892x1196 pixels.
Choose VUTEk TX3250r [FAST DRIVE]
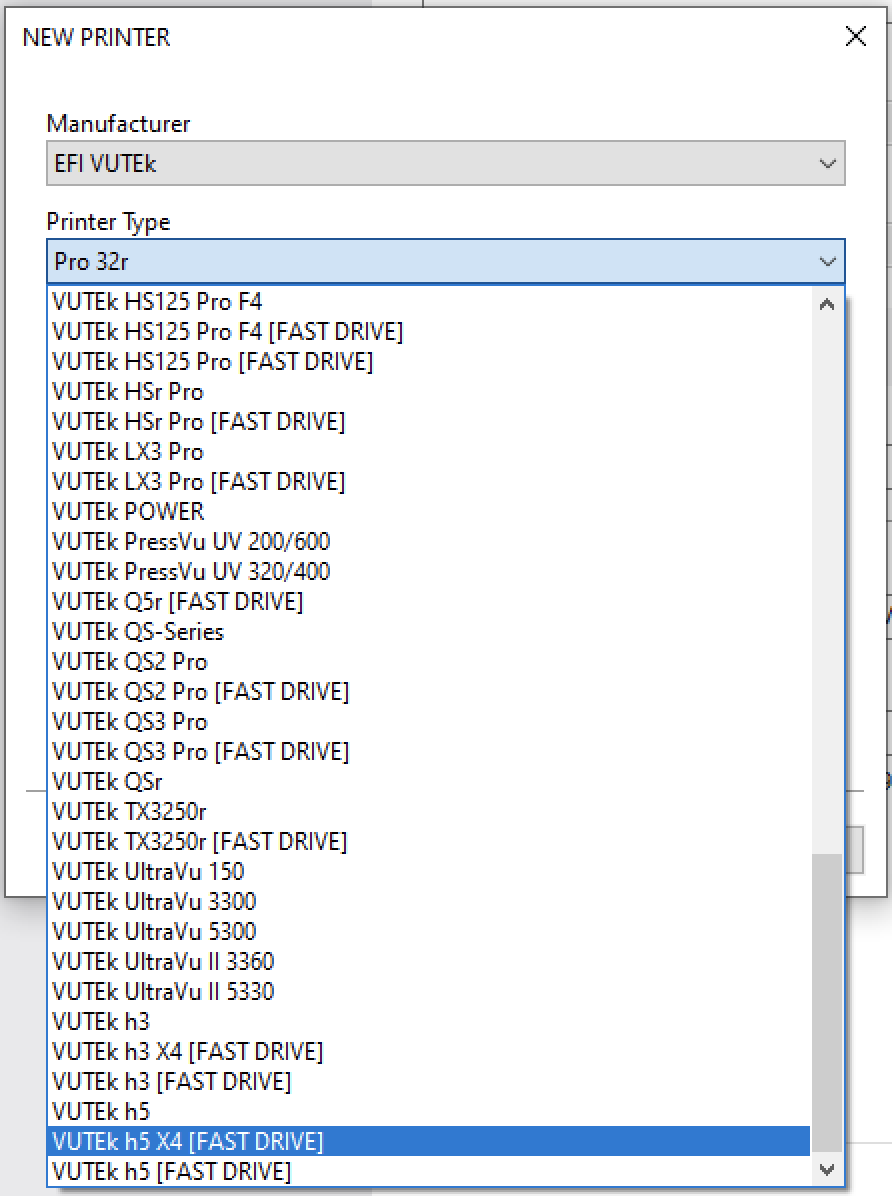point(430,841)
